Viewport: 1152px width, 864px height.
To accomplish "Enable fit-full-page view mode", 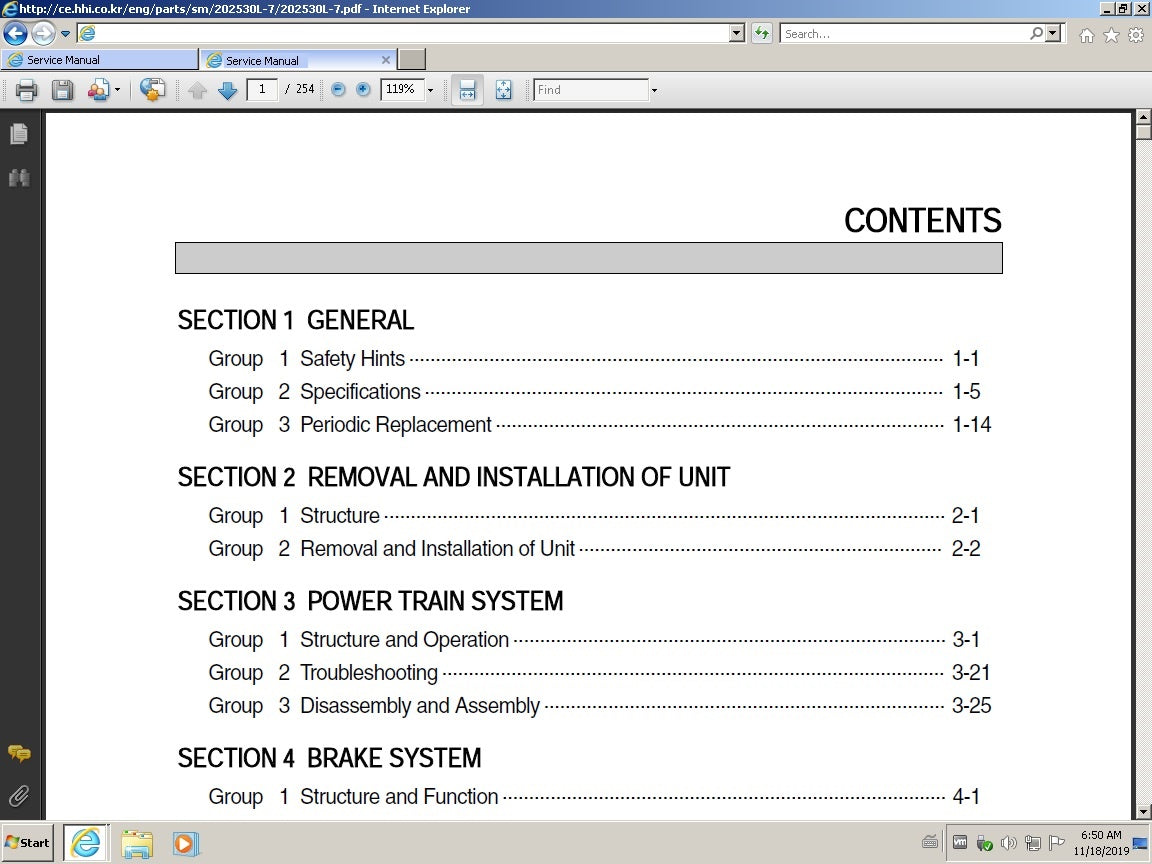I will [504, 90].
